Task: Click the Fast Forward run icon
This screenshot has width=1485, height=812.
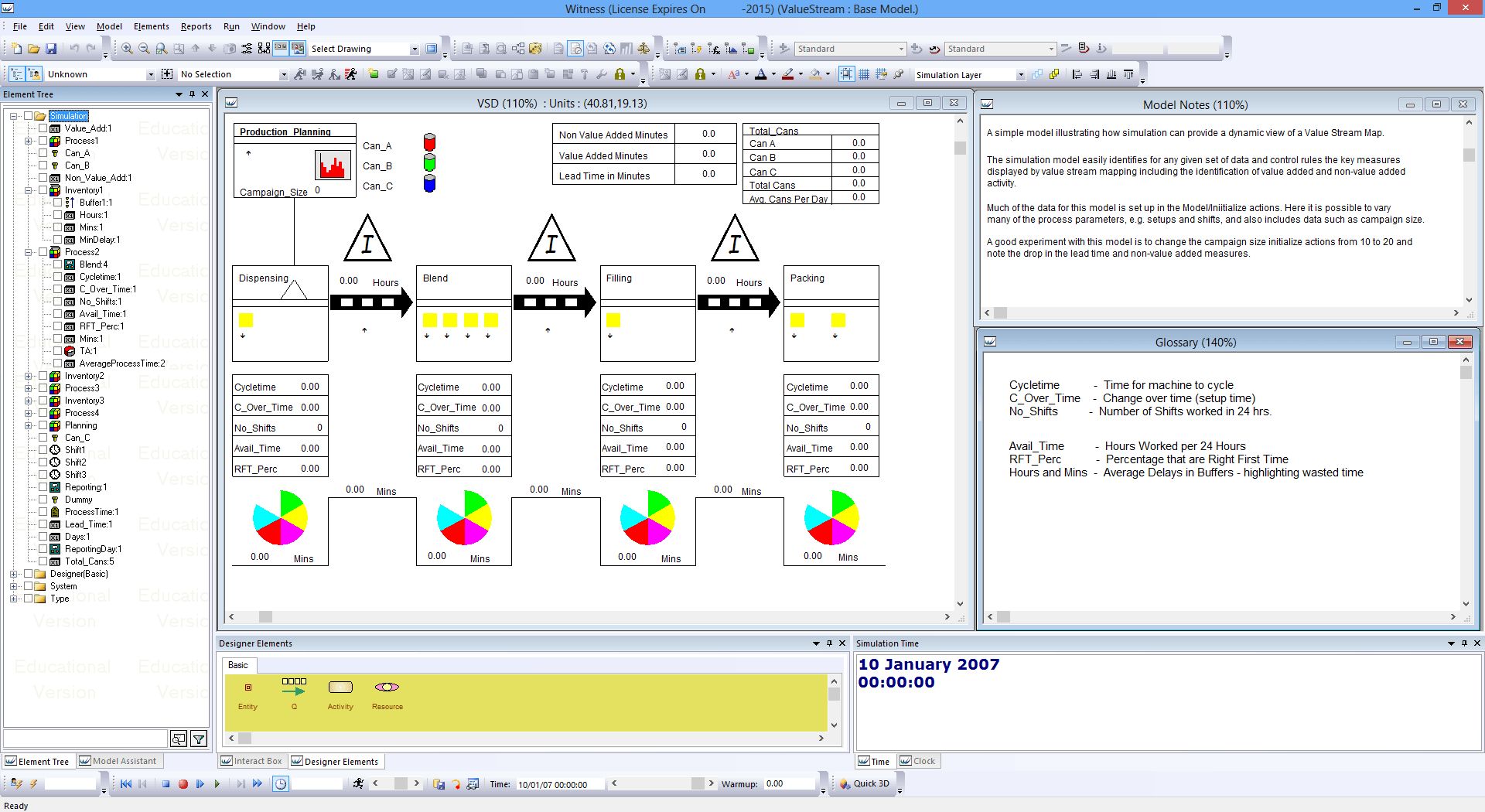Action: click(257, 783)
